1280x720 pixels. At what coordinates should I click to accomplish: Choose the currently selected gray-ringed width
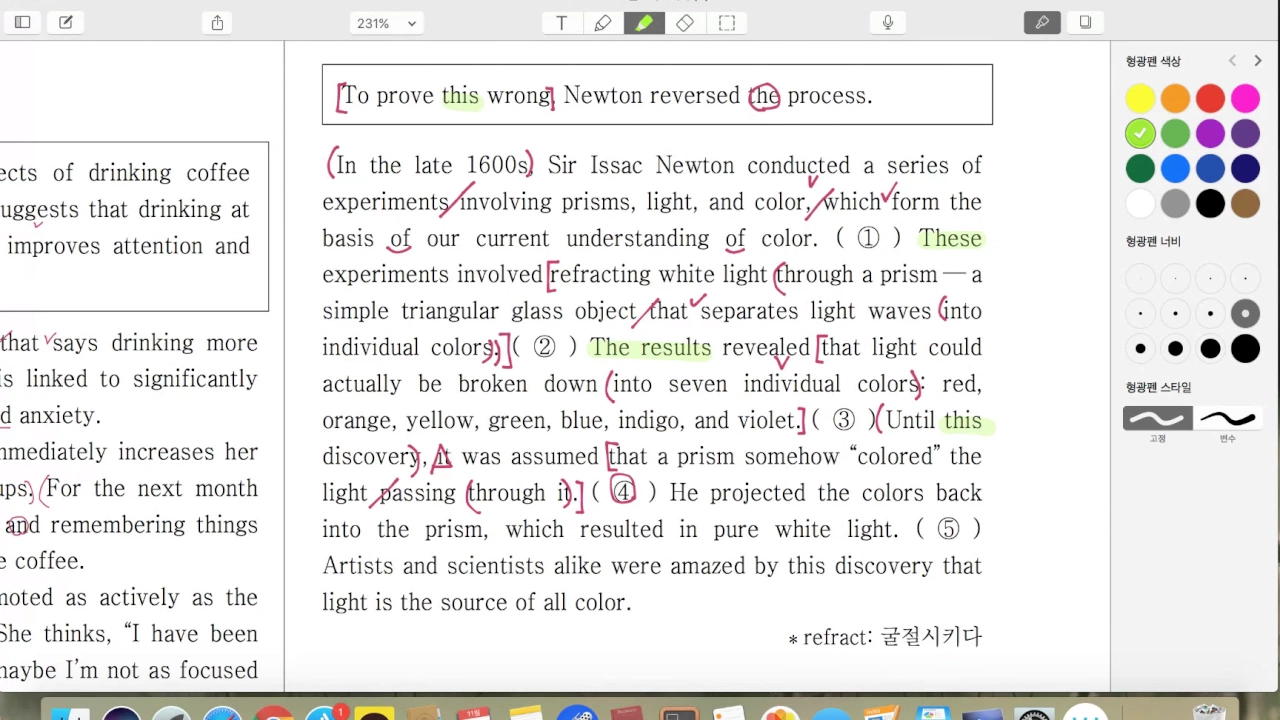tap(1245, 313)
